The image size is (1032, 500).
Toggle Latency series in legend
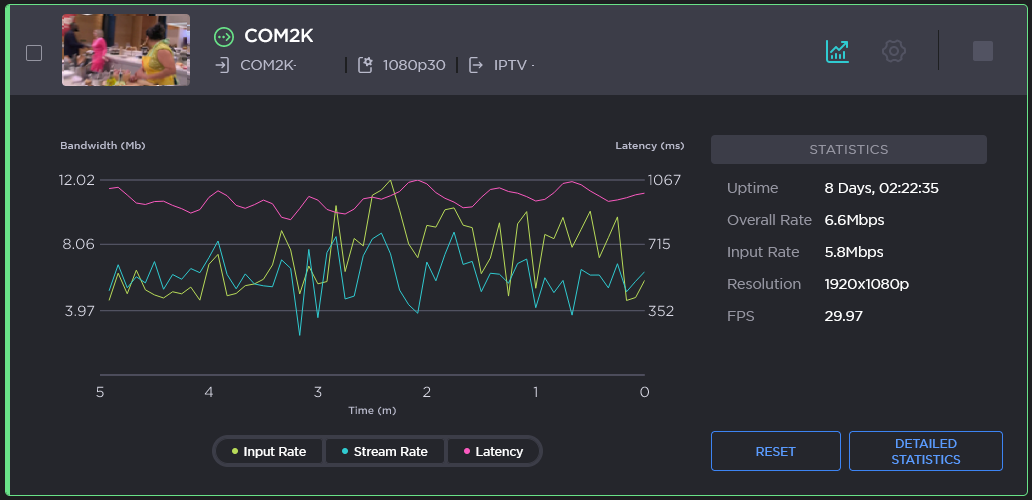click(x=493, y=451)
